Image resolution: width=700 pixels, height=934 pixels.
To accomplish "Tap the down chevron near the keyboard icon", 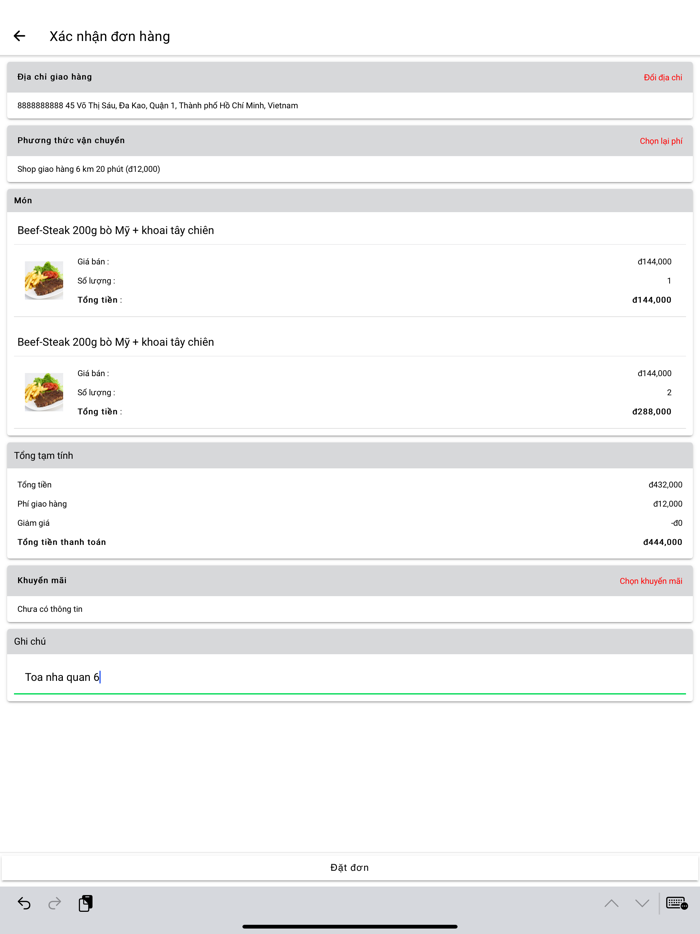I will pos(641,903).
